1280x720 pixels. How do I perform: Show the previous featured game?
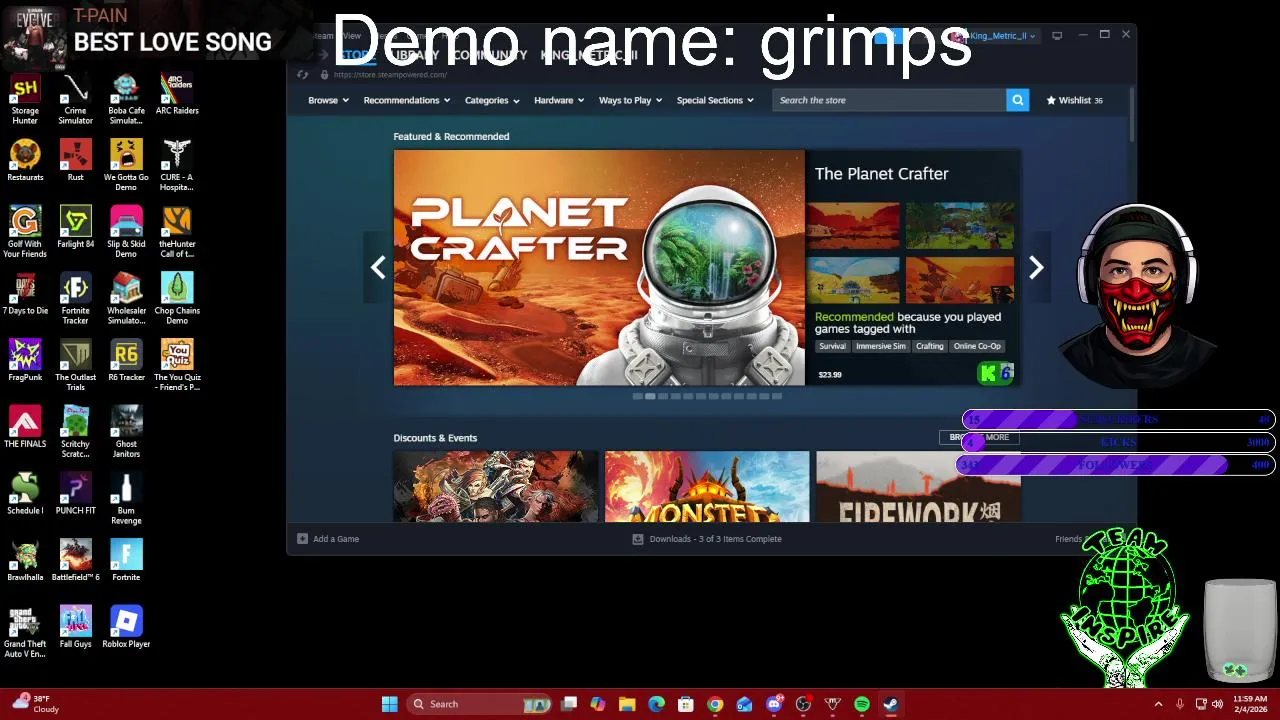coord(378,267)
